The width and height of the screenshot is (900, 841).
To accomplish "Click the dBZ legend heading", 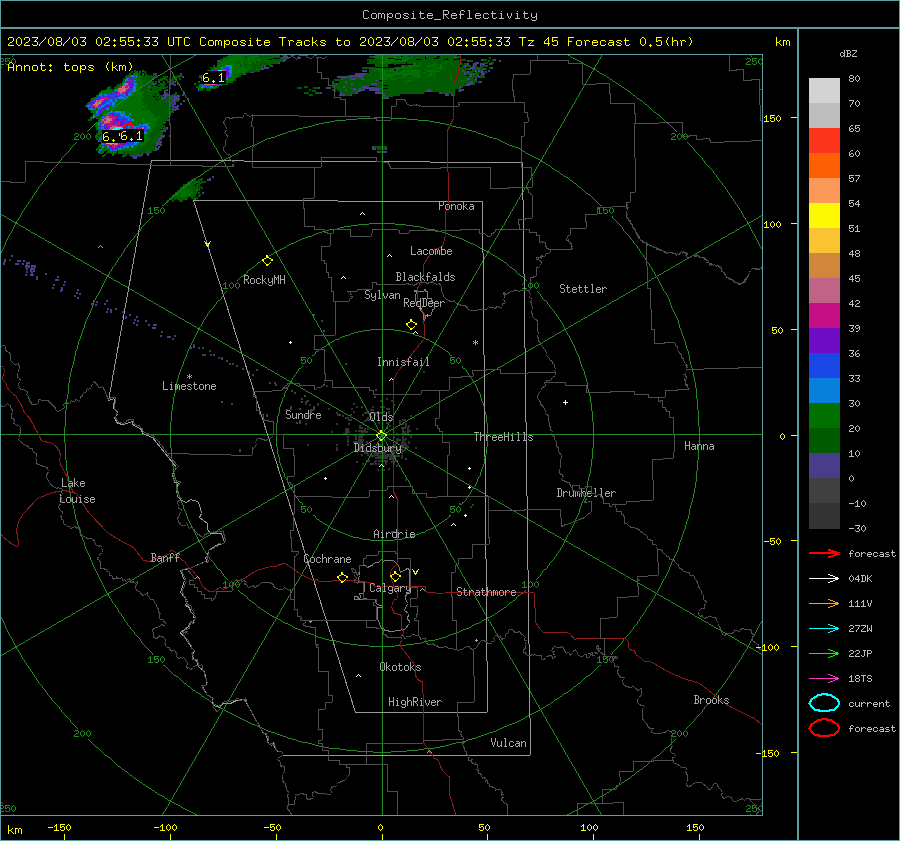I will (x=848, y=53).
